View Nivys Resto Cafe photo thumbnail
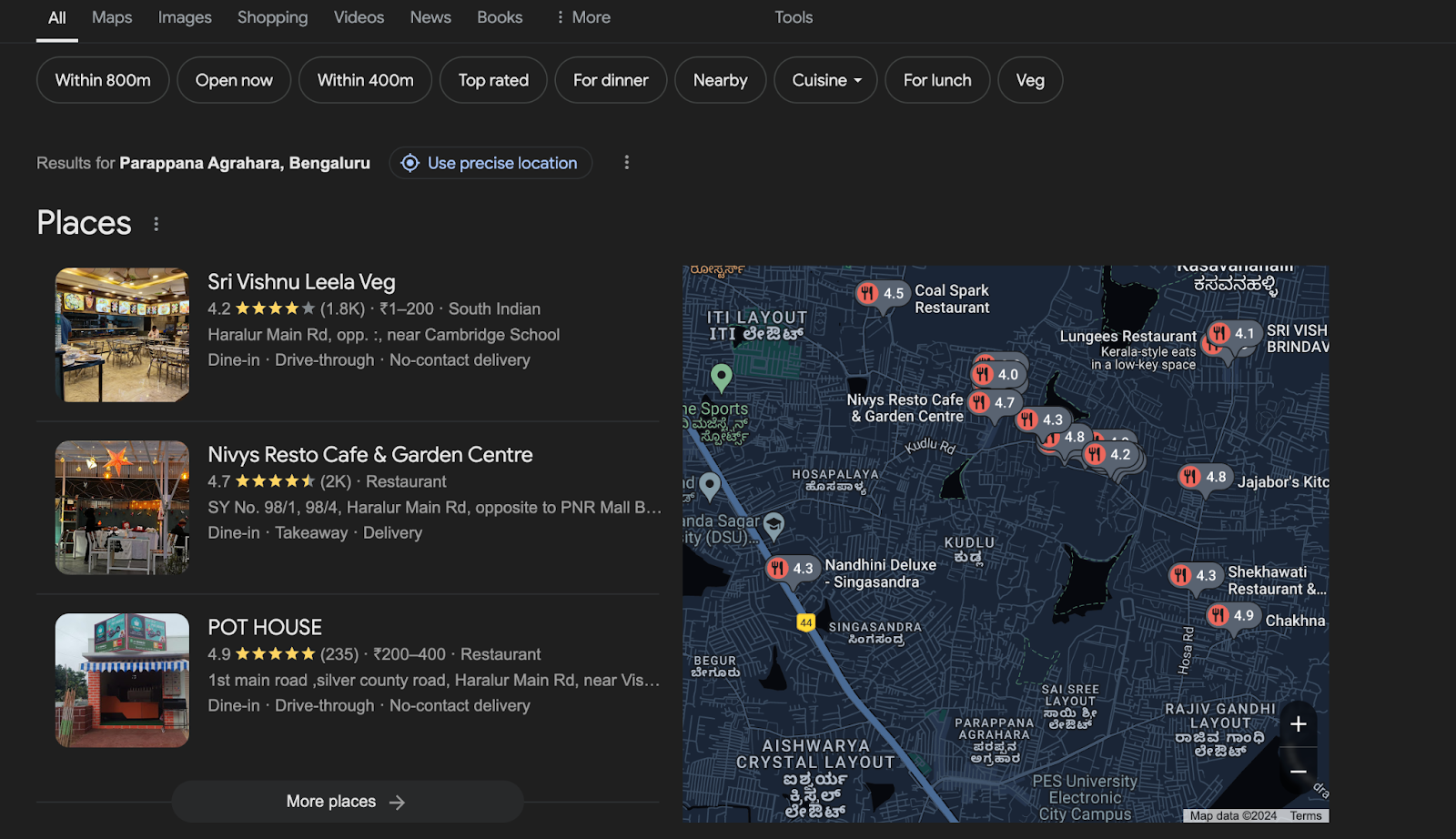This screenshot has width=1456, height=839. click(x=122, y=508)
